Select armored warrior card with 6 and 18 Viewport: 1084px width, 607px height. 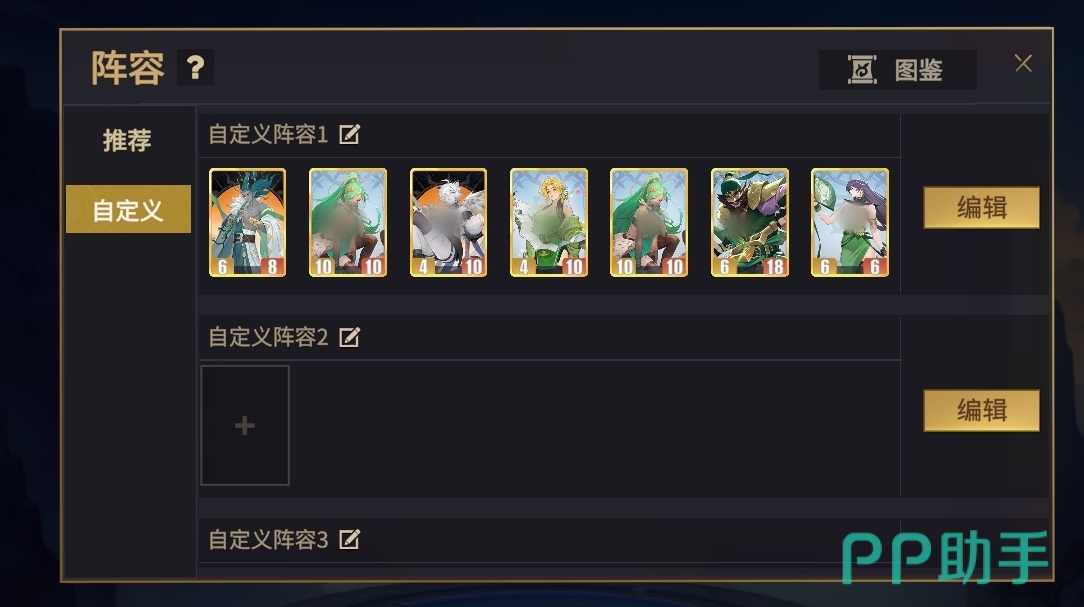750,223
